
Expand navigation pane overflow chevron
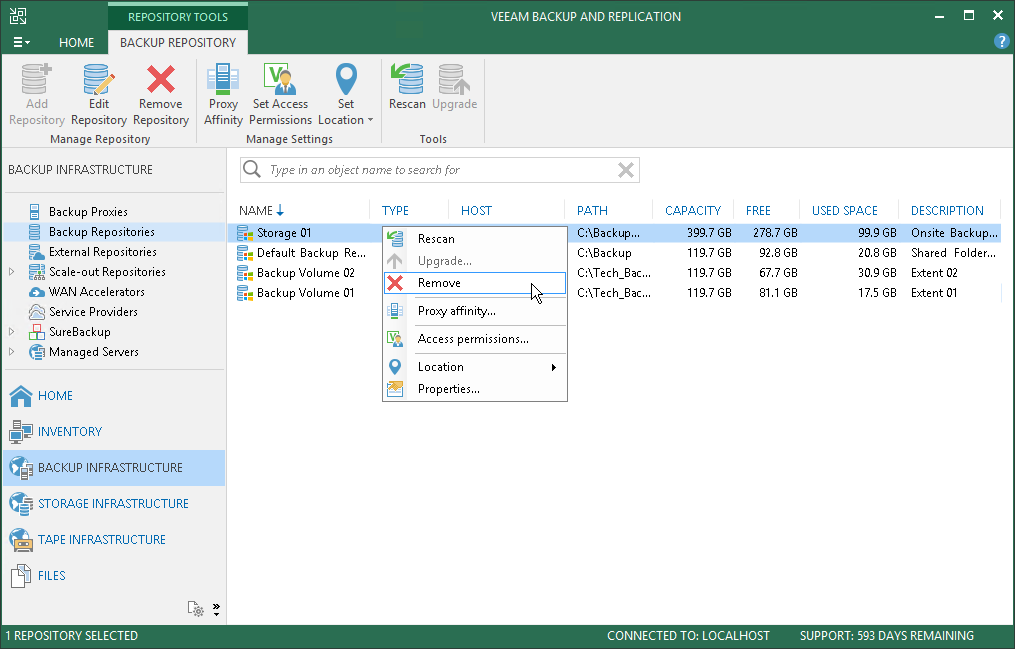pos(216,610)
